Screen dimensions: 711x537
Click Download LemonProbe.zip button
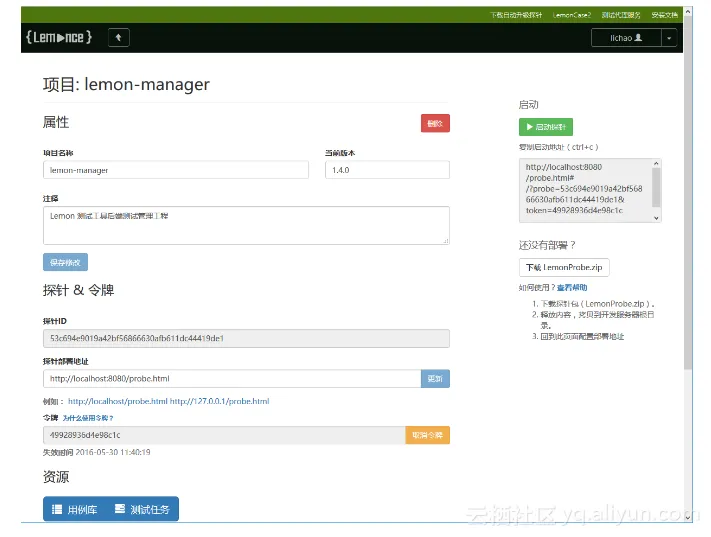[x=564, y=267]
